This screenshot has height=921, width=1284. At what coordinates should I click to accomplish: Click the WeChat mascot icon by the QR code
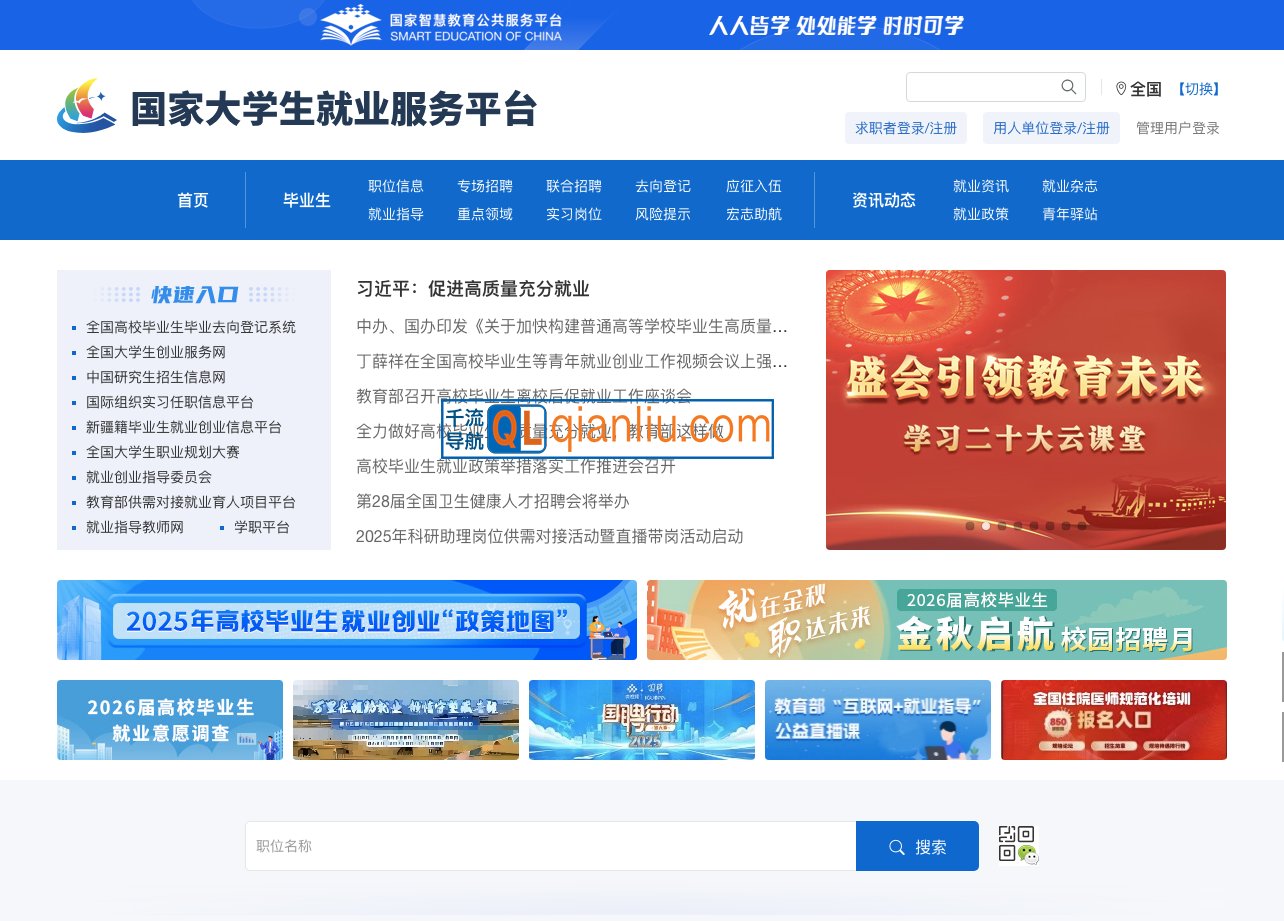(1027, 854)
